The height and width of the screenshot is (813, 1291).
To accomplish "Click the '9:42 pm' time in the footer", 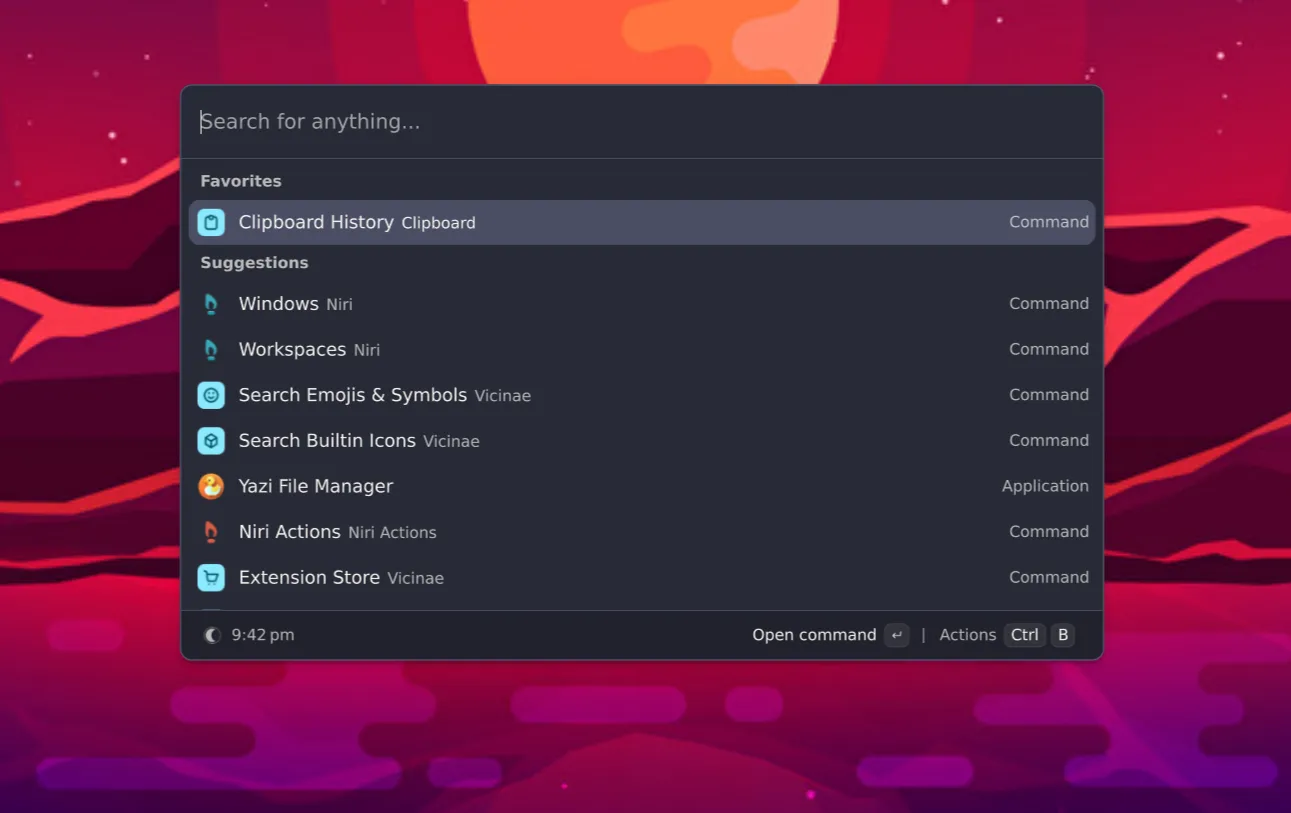I will (263, 635).
